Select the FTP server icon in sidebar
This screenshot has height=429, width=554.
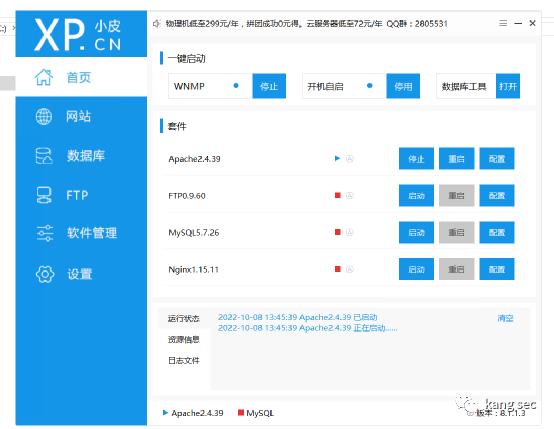tap(44, 195)
